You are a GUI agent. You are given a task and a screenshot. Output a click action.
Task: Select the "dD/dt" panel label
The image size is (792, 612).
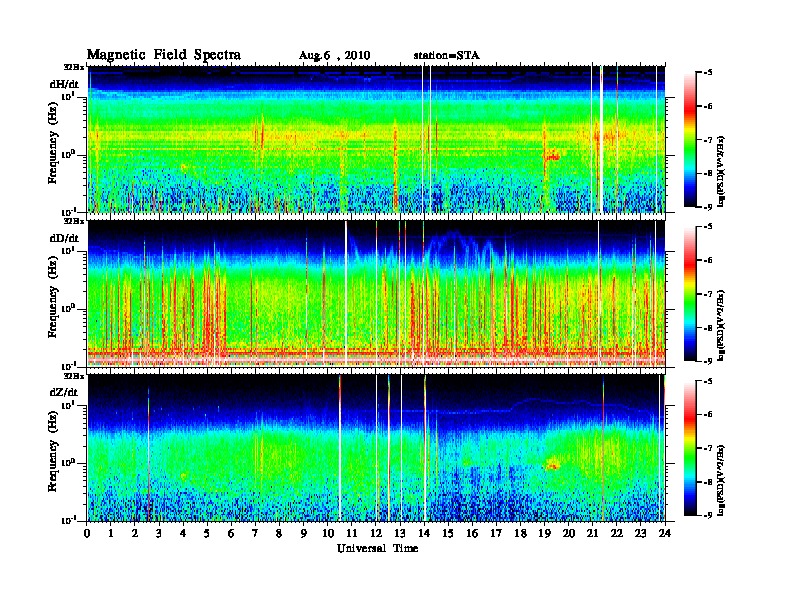[x=64, y=238]
